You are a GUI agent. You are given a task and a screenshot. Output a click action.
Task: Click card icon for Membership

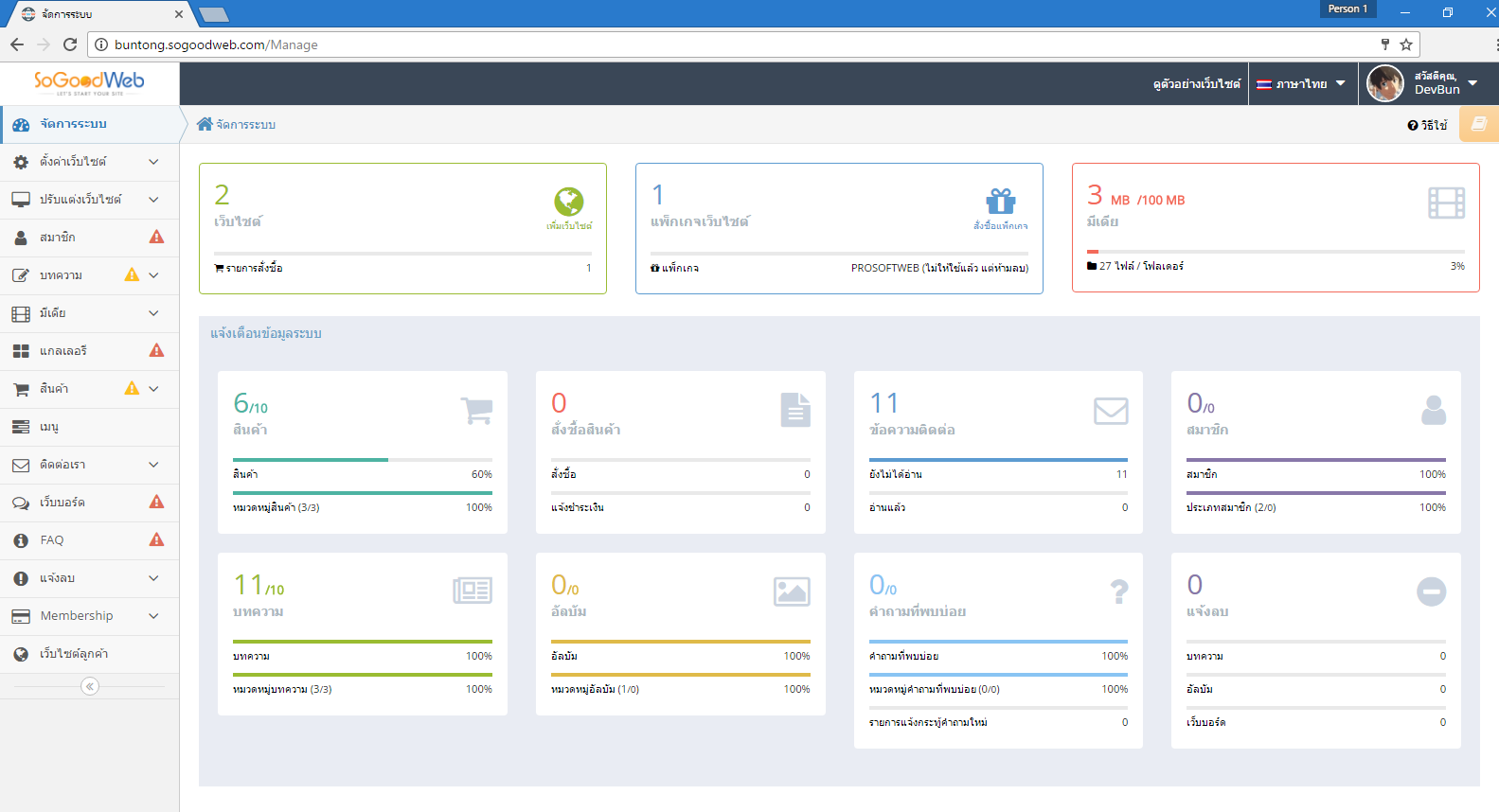21,616
